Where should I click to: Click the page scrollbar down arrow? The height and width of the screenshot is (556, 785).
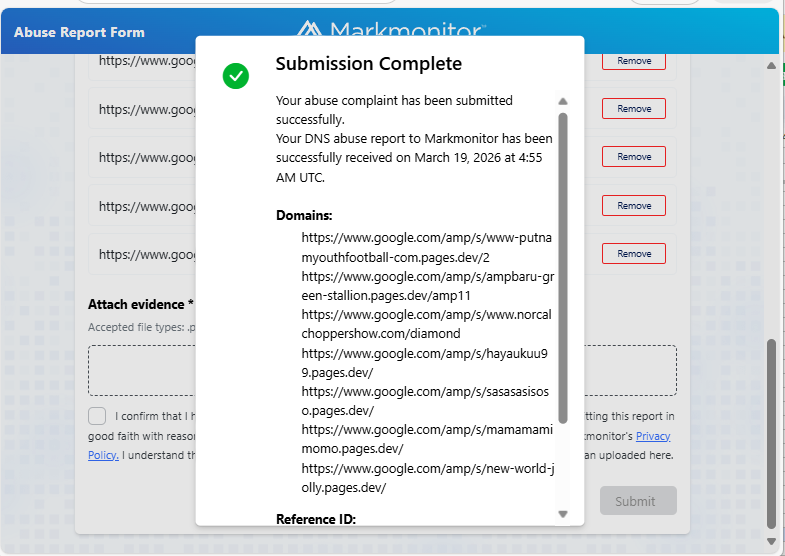point(771,541)
